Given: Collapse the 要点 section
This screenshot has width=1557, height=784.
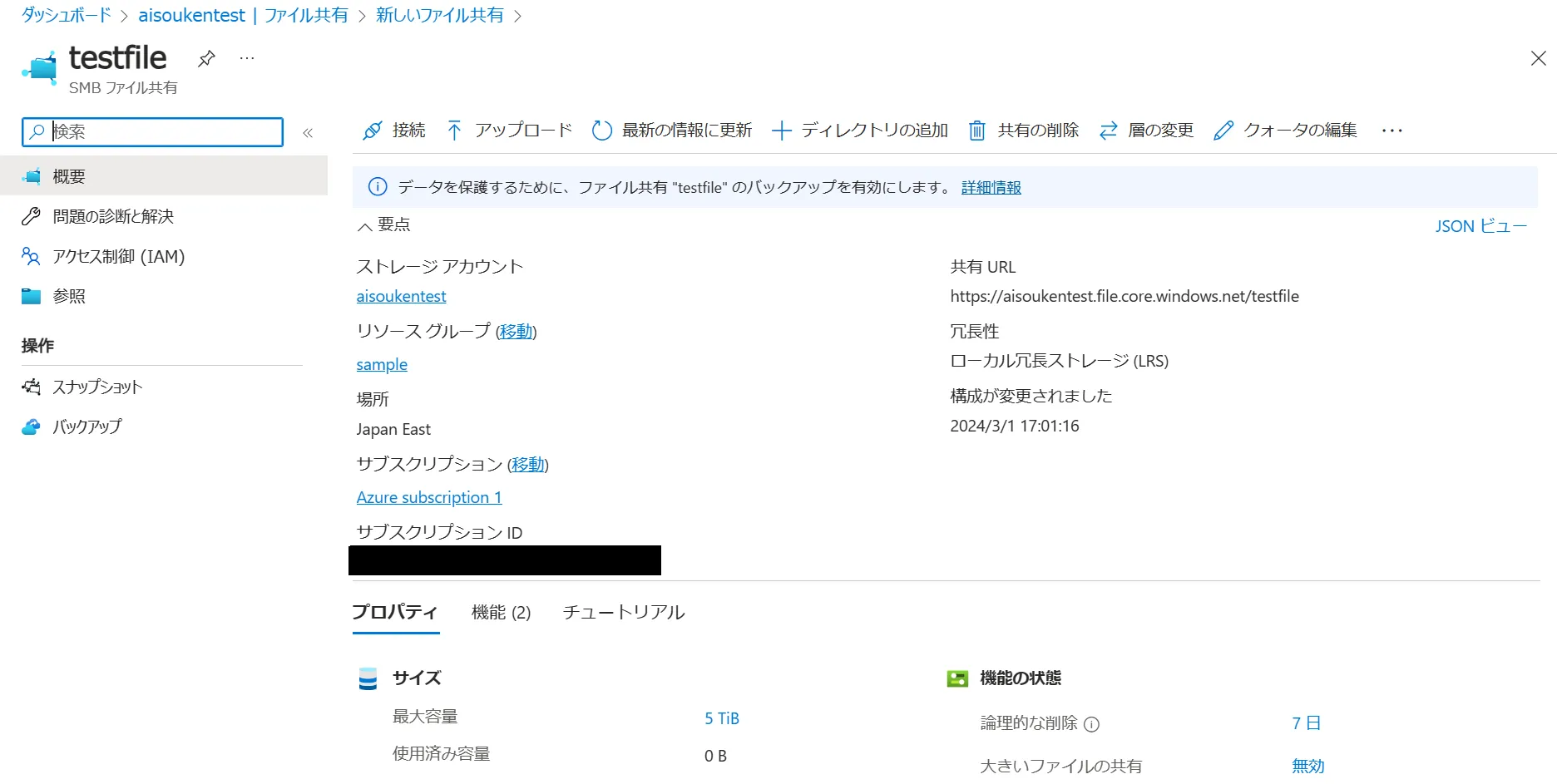Looking at the screenshot, I should point(383,224).
